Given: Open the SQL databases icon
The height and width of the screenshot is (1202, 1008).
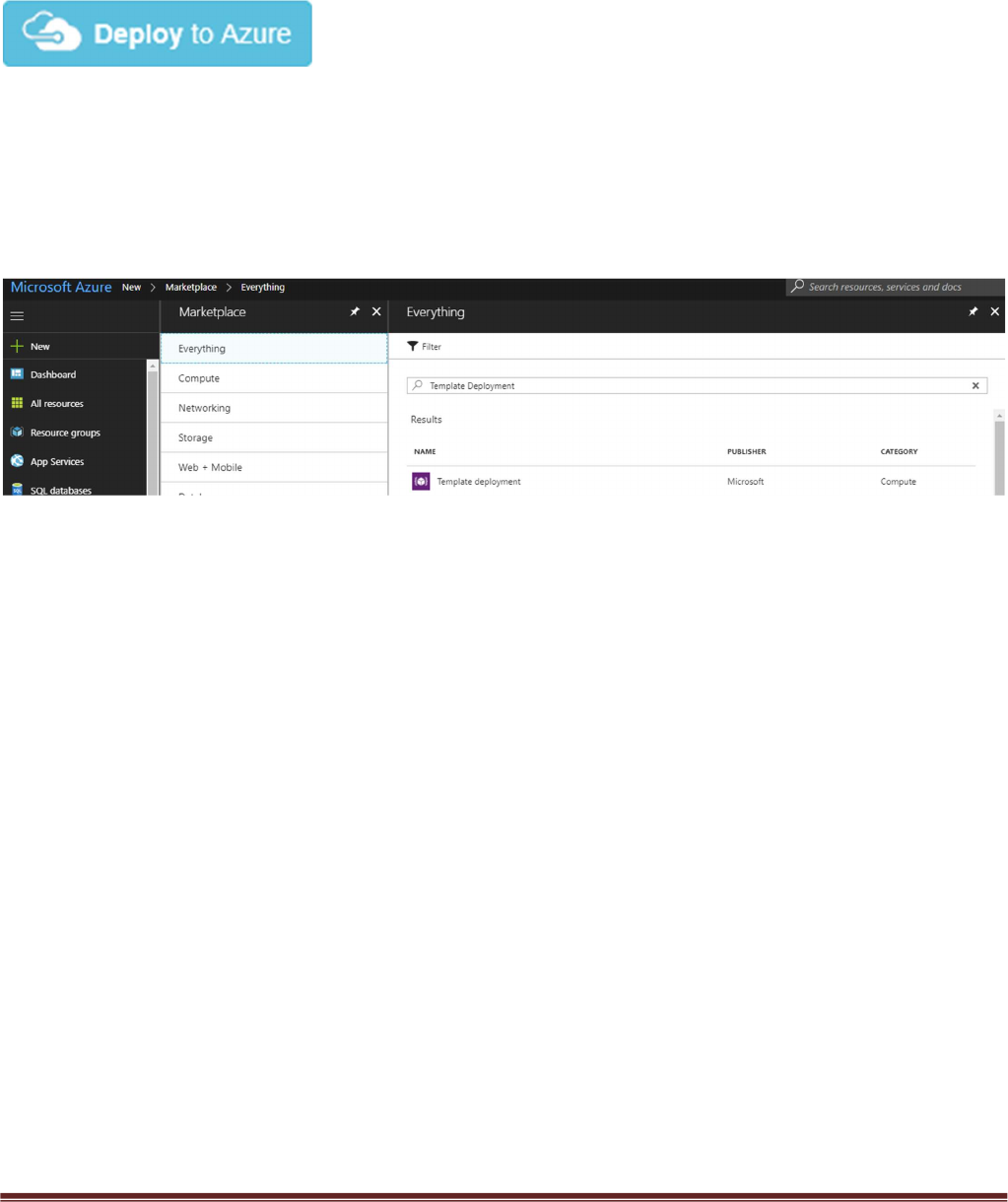Looking at the screenshot, I should tap(17, 490).
